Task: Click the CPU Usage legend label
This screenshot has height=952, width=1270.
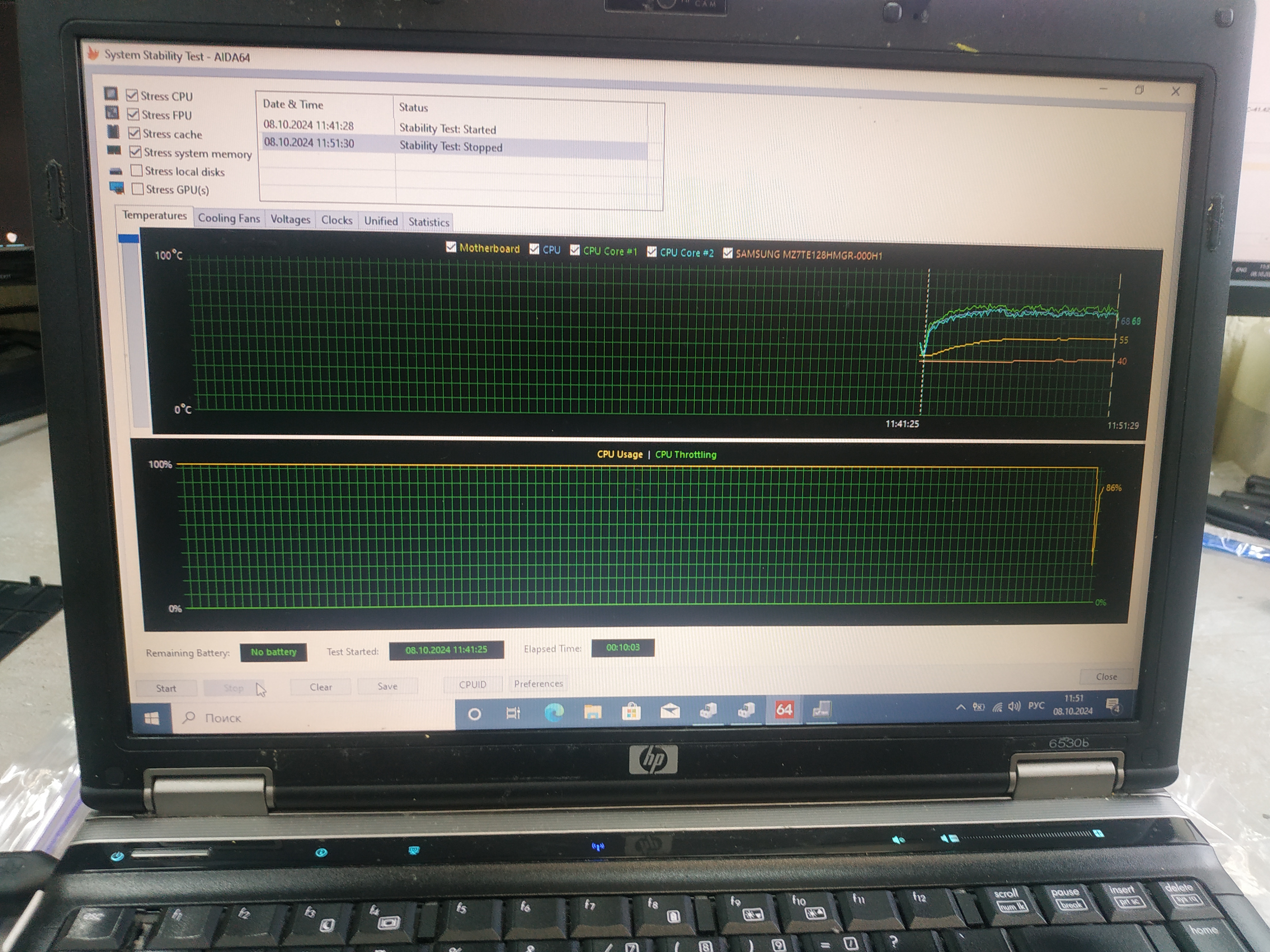Action: [619, 454]
